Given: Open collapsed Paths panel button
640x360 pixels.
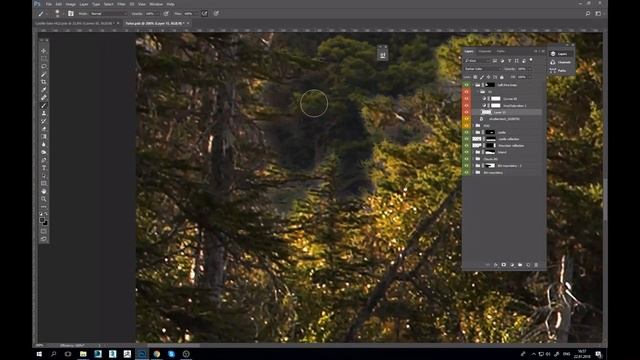Looking at the screenshot, I should click(x=561, y=71).
